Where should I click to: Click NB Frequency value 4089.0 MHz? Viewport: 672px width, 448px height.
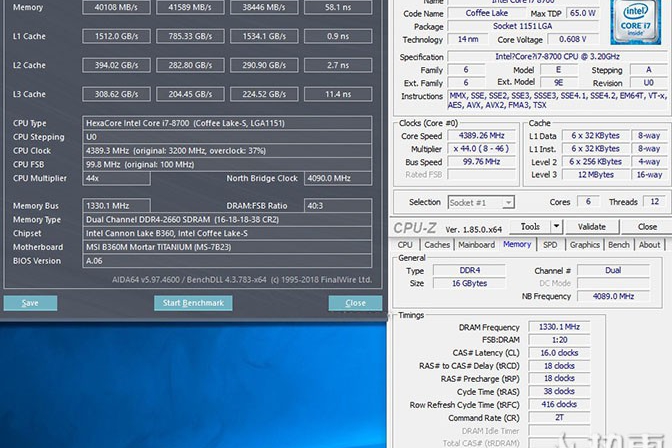pyautogui.click(x=613, y=296)
